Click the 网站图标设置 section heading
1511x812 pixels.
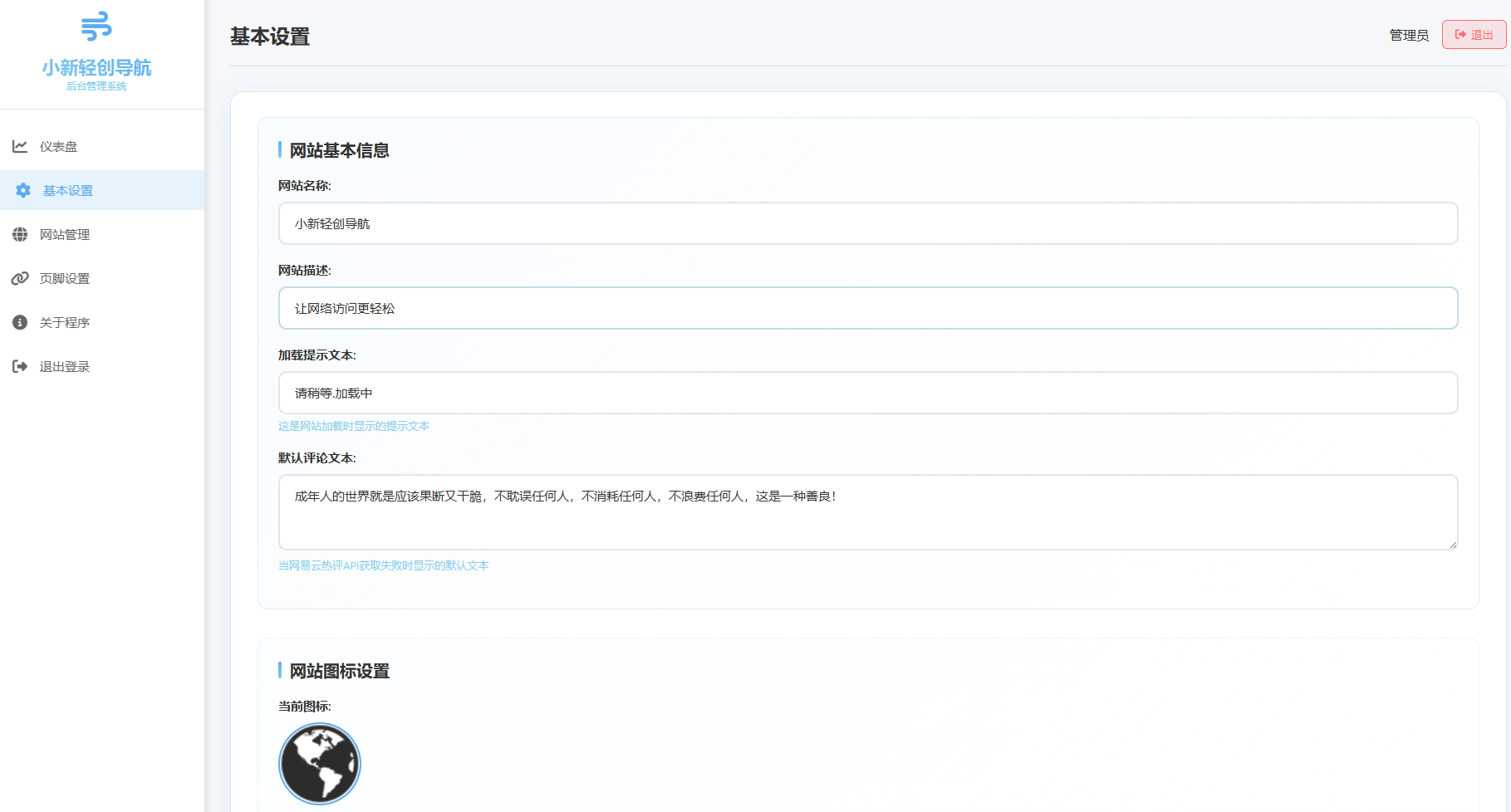[339, 671]
